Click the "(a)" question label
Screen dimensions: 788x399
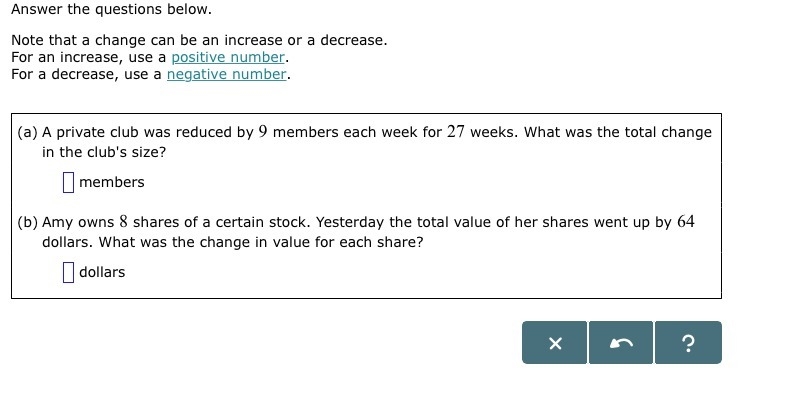pyautogui.click(x=28, y=132)
